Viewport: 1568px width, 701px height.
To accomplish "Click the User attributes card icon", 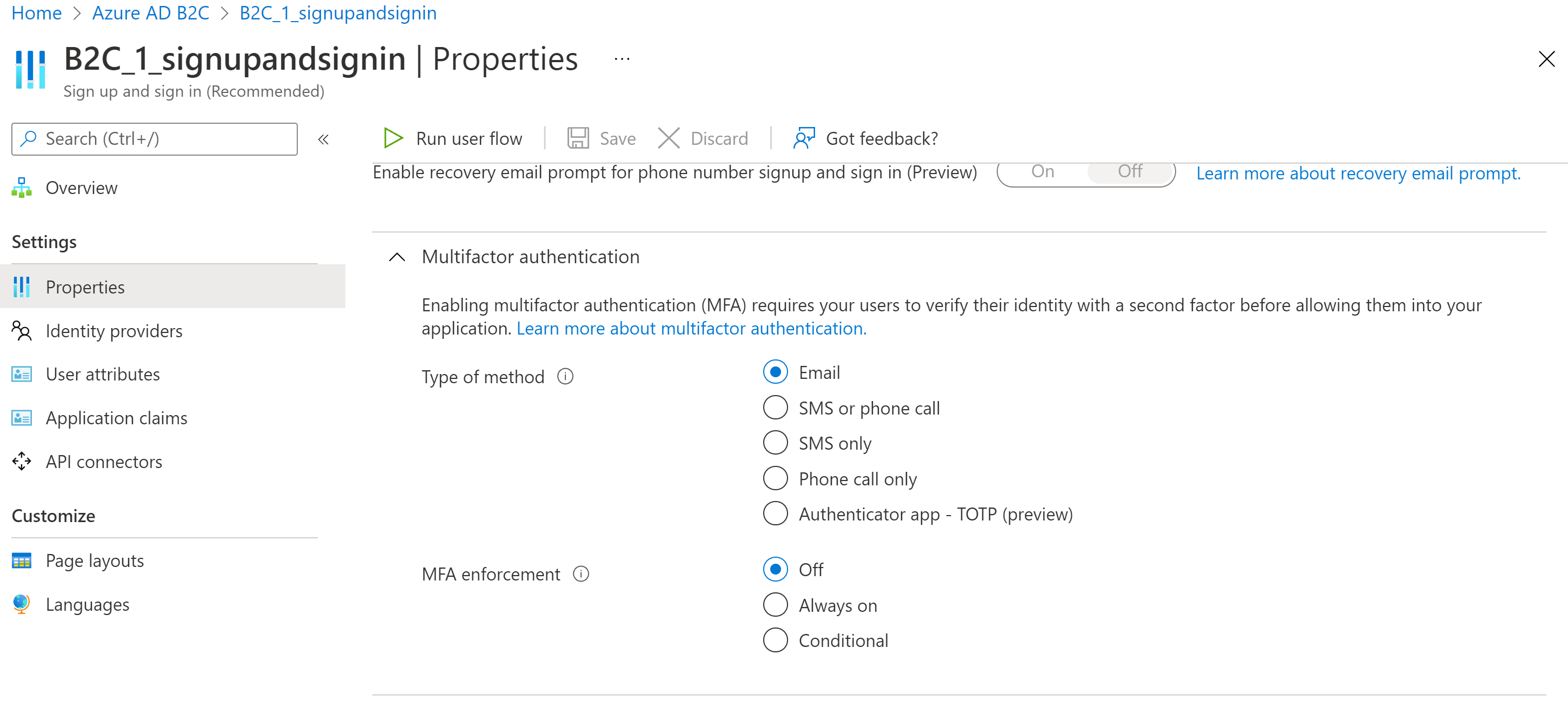I will tap(21, 373).
